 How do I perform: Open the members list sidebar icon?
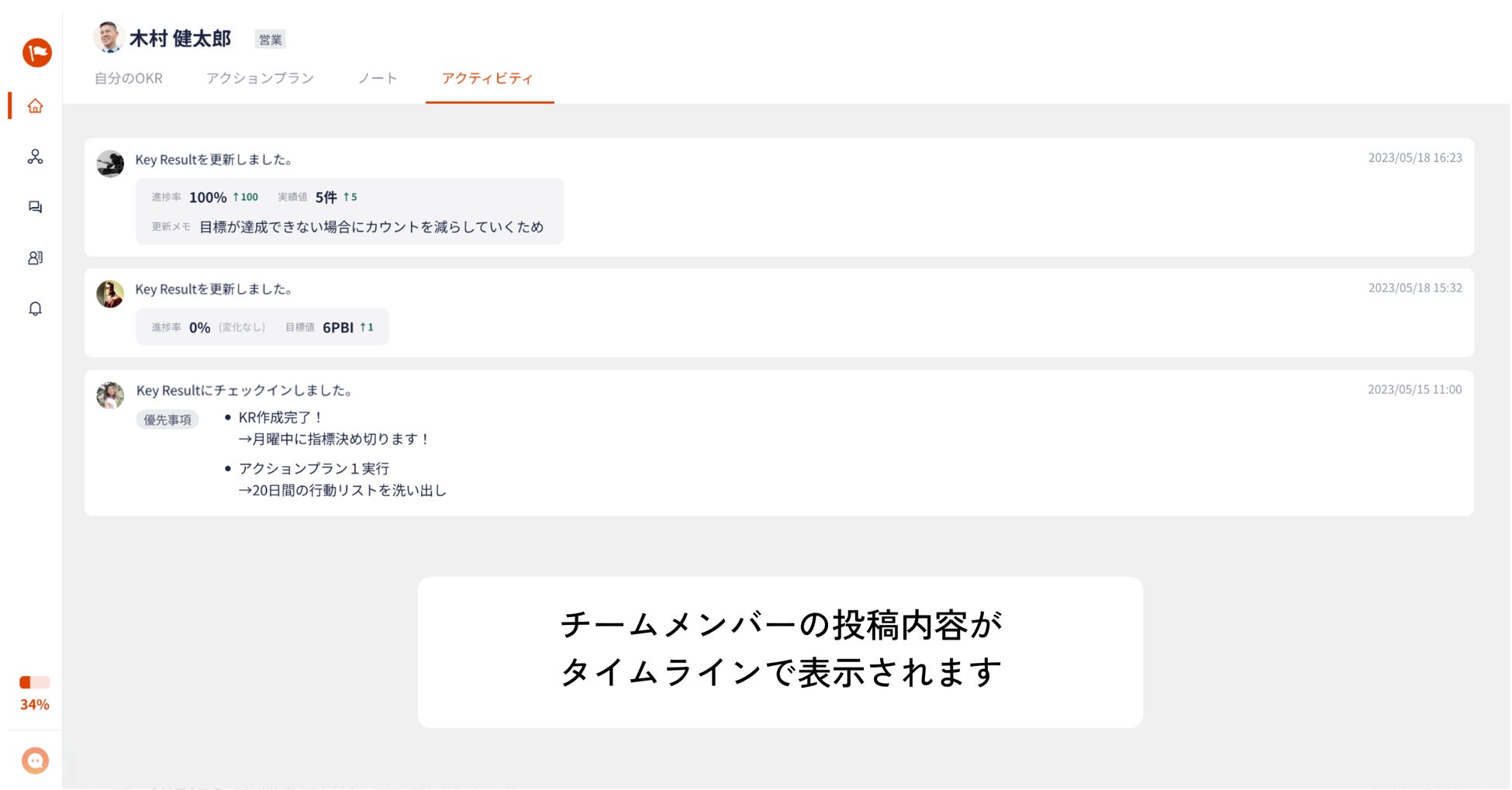(36, 257)
